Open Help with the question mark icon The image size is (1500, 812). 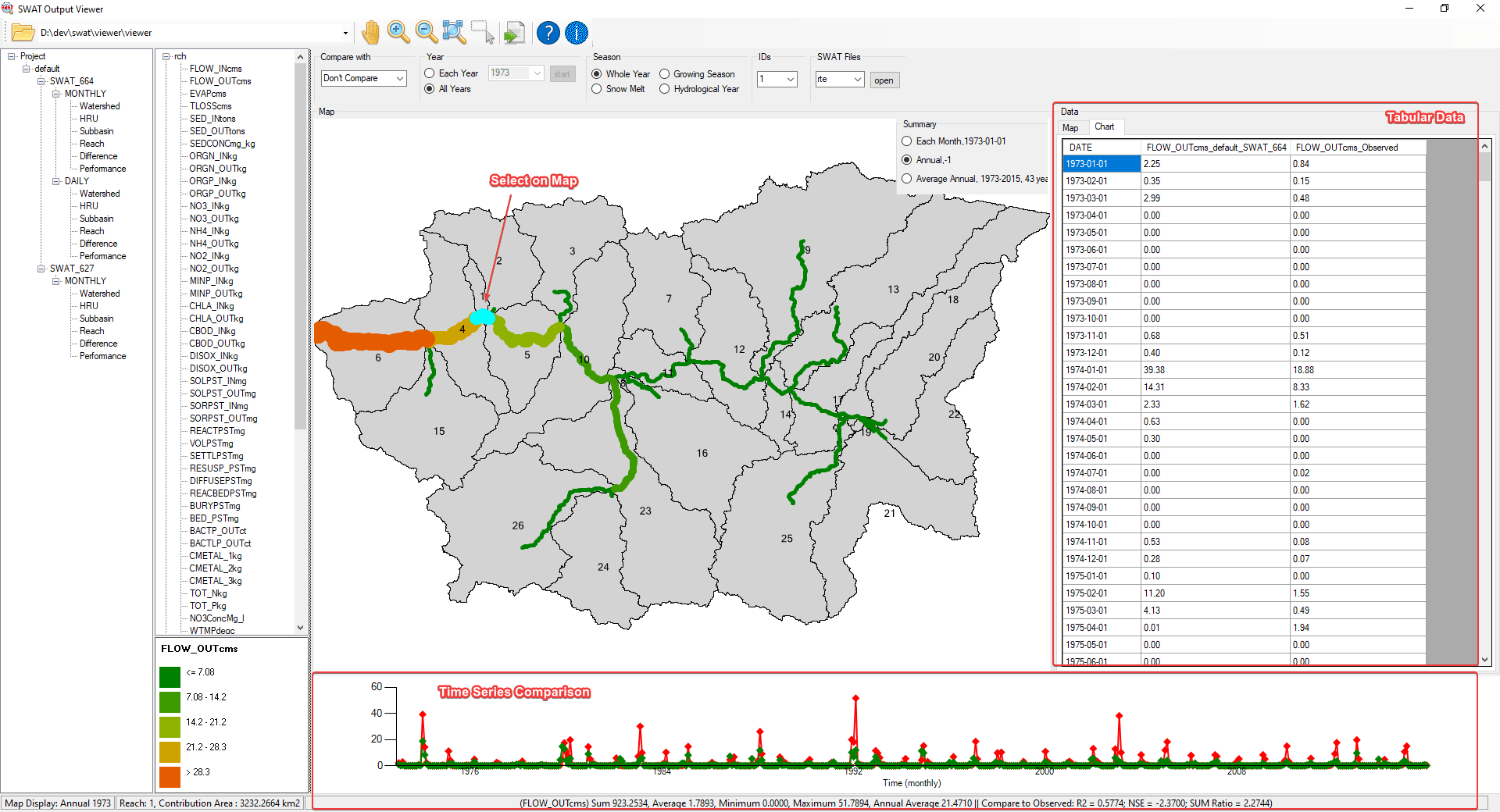pos(548,33)
